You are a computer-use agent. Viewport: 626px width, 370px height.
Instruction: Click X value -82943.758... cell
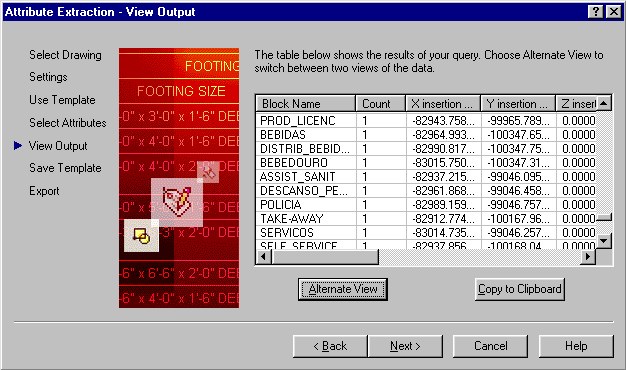pos(443,121)
